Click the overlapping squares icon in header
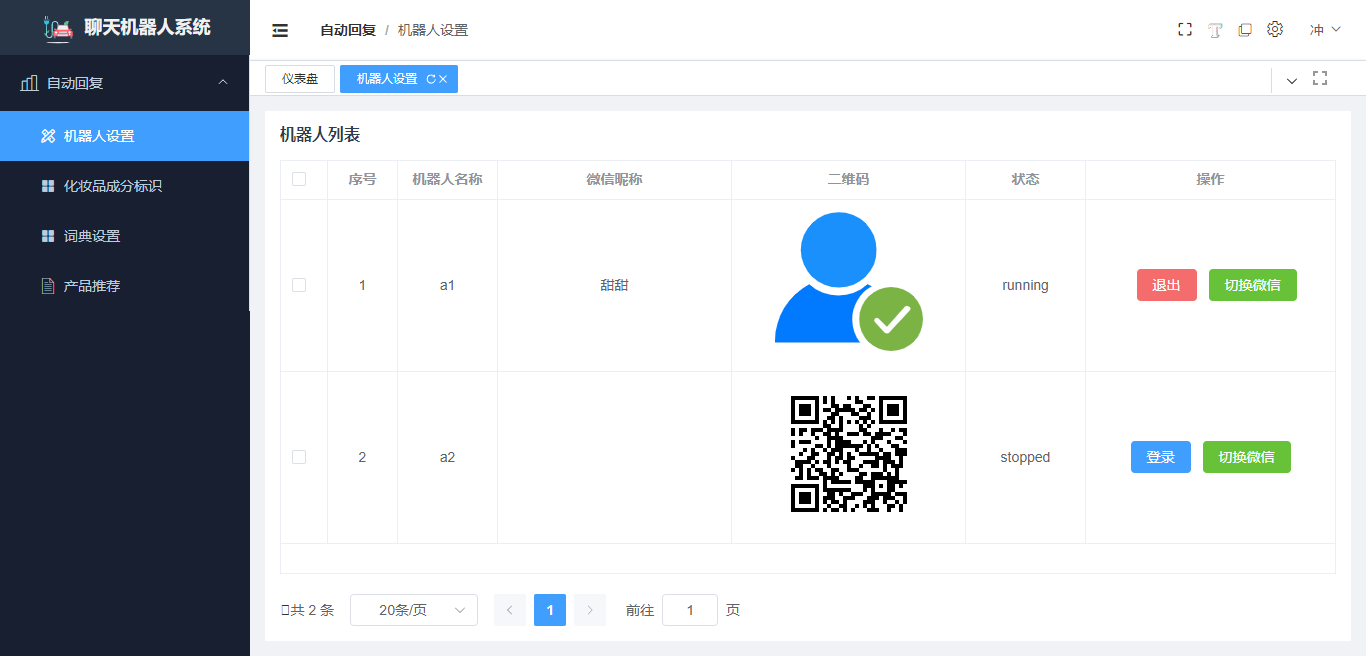The image size is (1366, 656). (x=1245, y=30)
